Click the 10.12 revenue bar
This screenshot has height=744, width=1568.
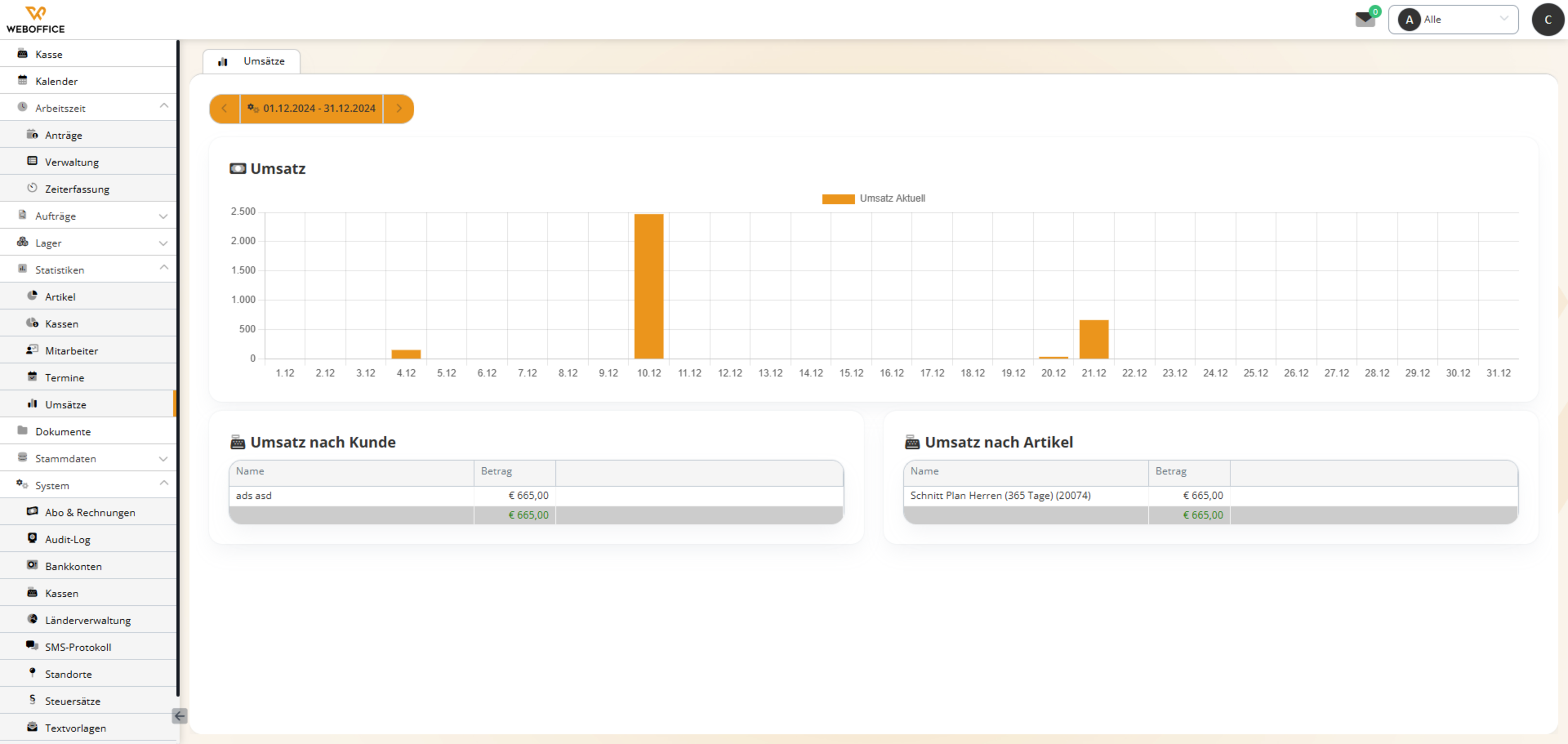(649, 286)
